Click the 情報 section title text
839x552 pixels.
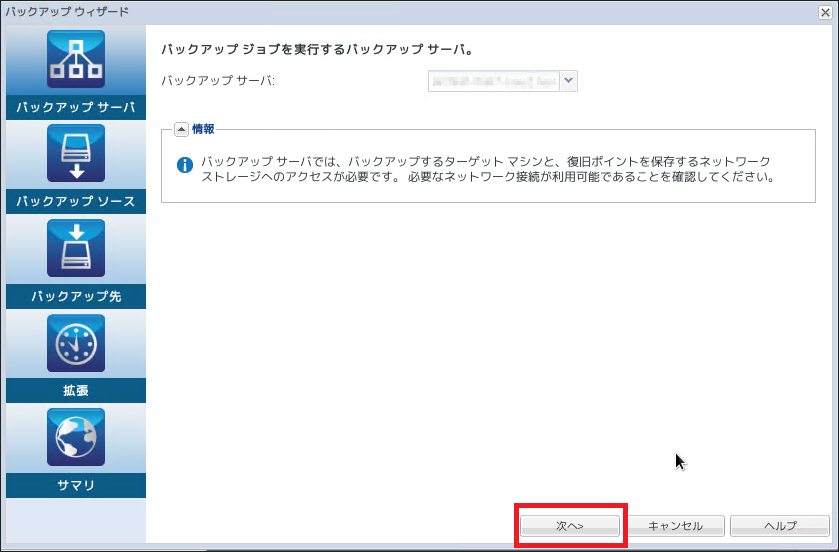point(203,129)
